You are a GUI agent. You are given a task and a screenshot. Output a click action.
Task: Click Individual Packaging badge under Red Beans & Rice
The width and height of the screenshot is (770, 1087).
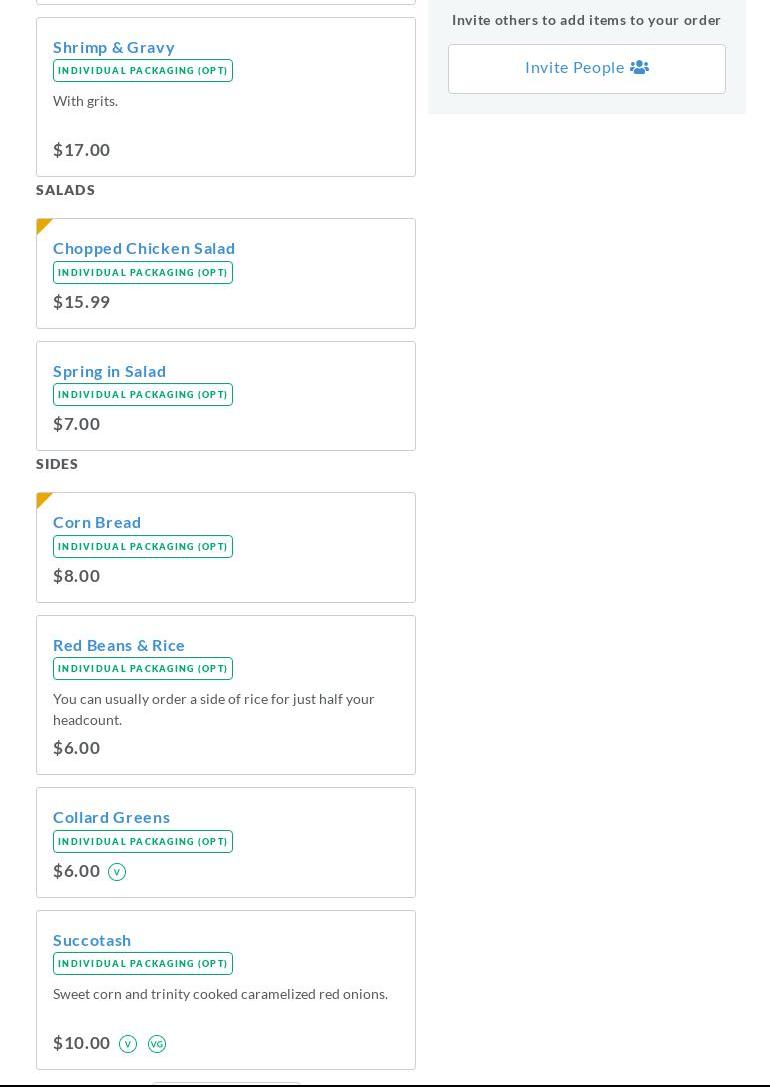pos(143,669)
